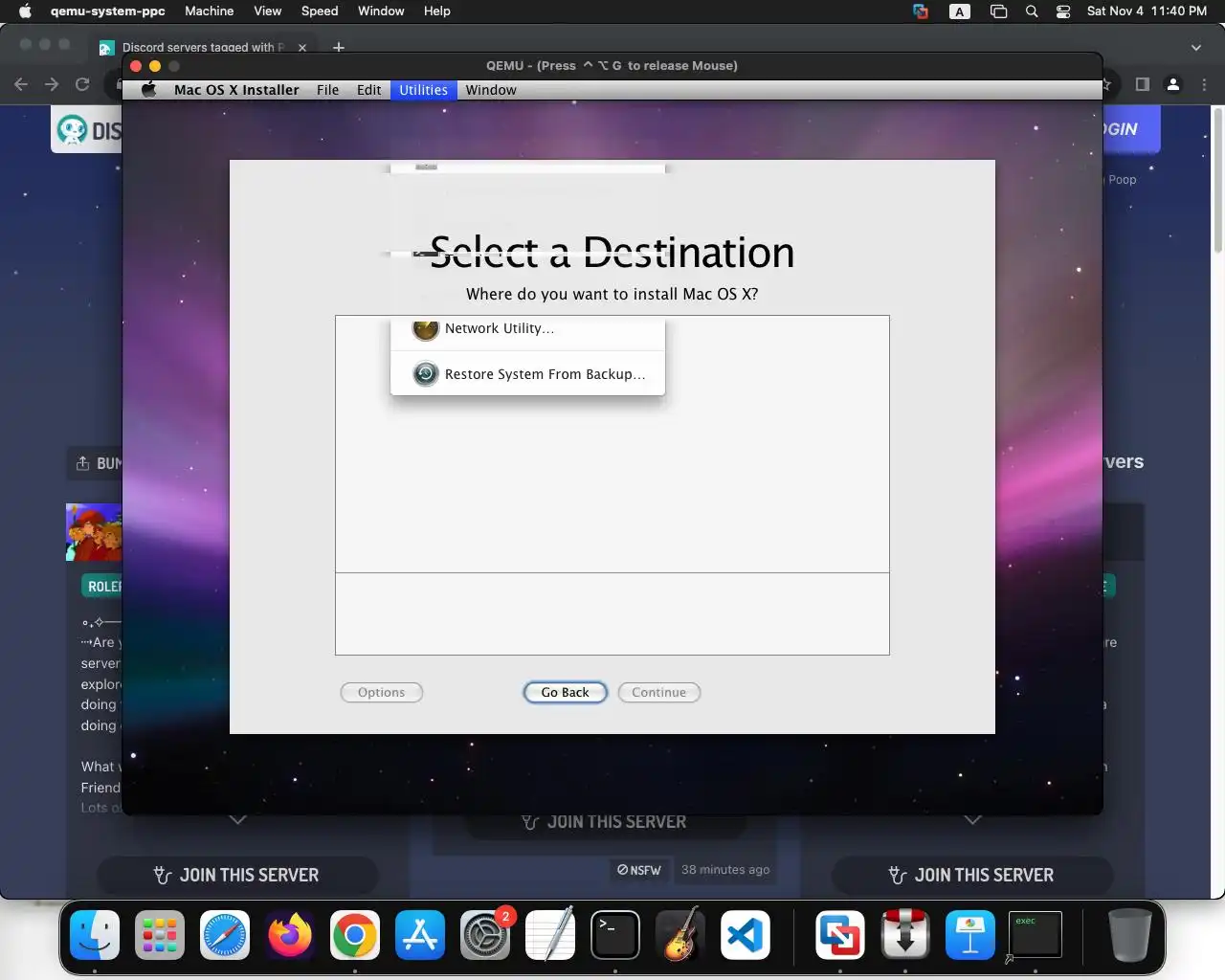Viewport: 1225px width, 980px height.
Task: Click Chrome's forward arrow
Action: point(52,84)
